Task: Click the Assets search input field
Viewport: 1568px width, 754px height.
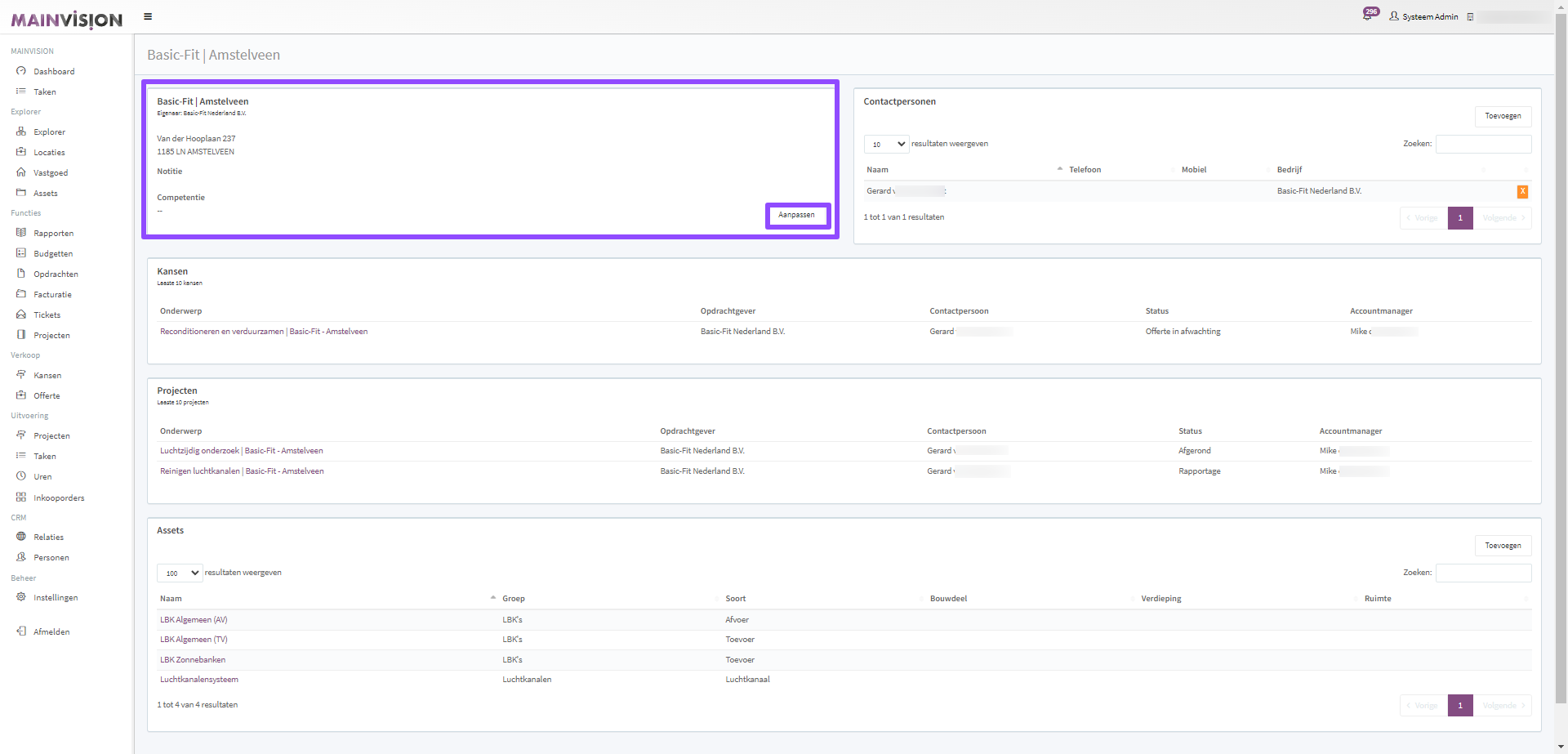Action: pos(1483,573)
